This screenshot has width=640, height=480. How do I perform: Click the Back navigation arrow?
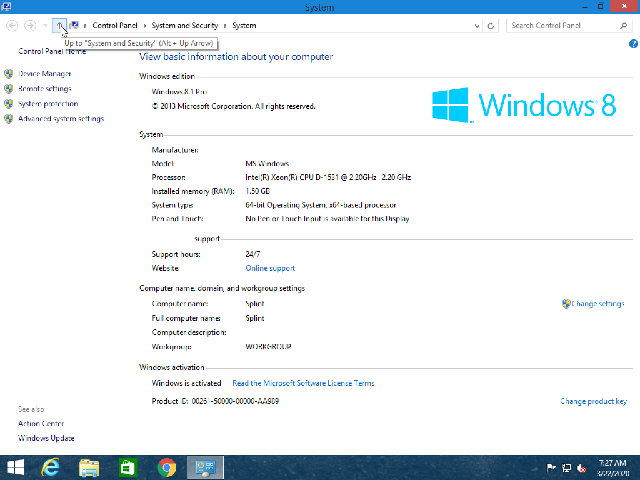pyautogui.click(x=12, y=26)
